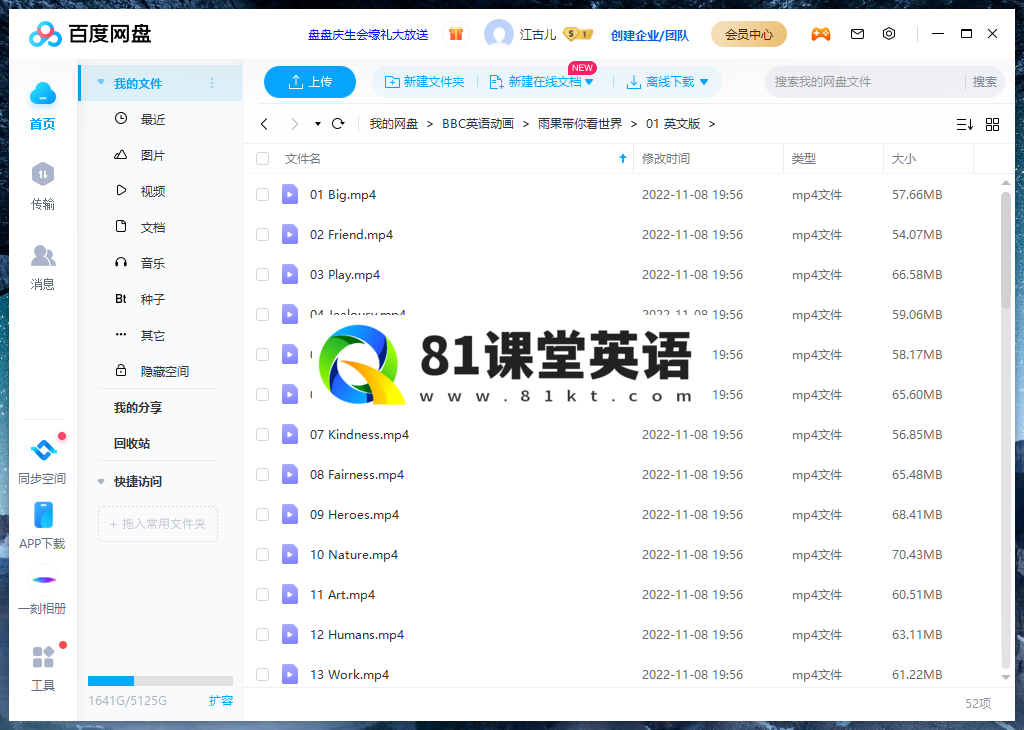The width and height of the screenshot is (1024, 730).
Task: Open the 工具 tools icon
Action: point(43,657)
